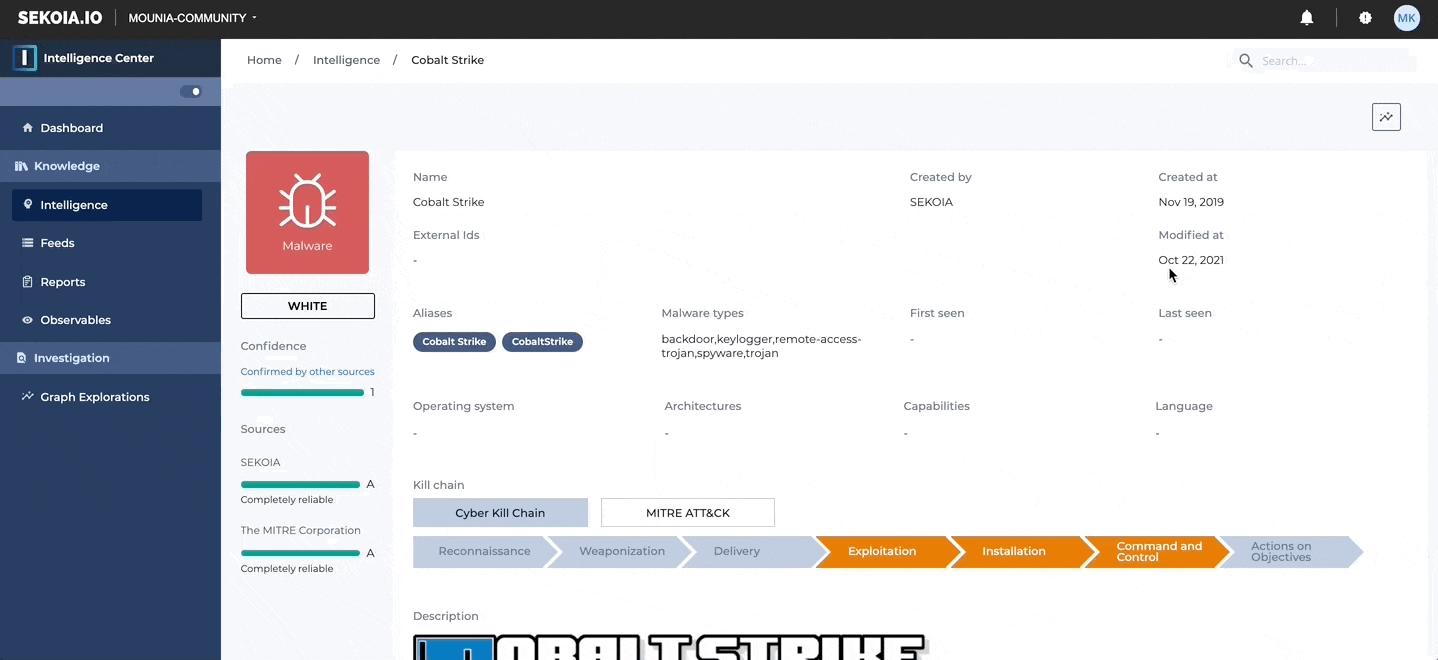Click the Confidence level bar
The height and width of the screenshot is (660, 1438).
(302, 393)
